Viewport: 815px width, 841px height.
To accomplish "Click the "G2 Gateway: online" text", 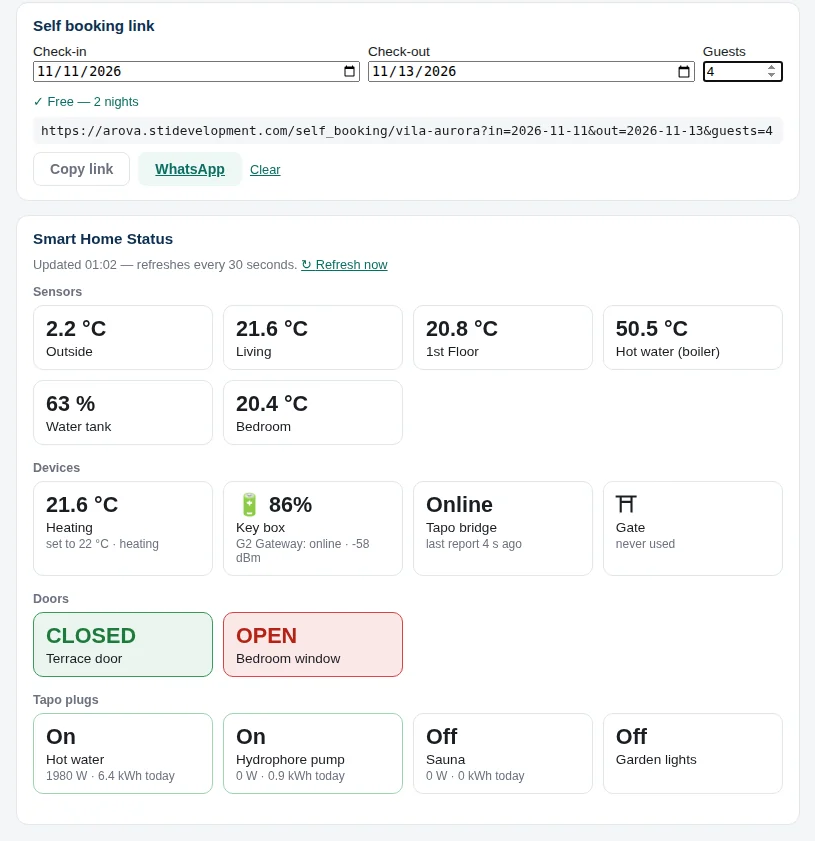I will [288, 544].
